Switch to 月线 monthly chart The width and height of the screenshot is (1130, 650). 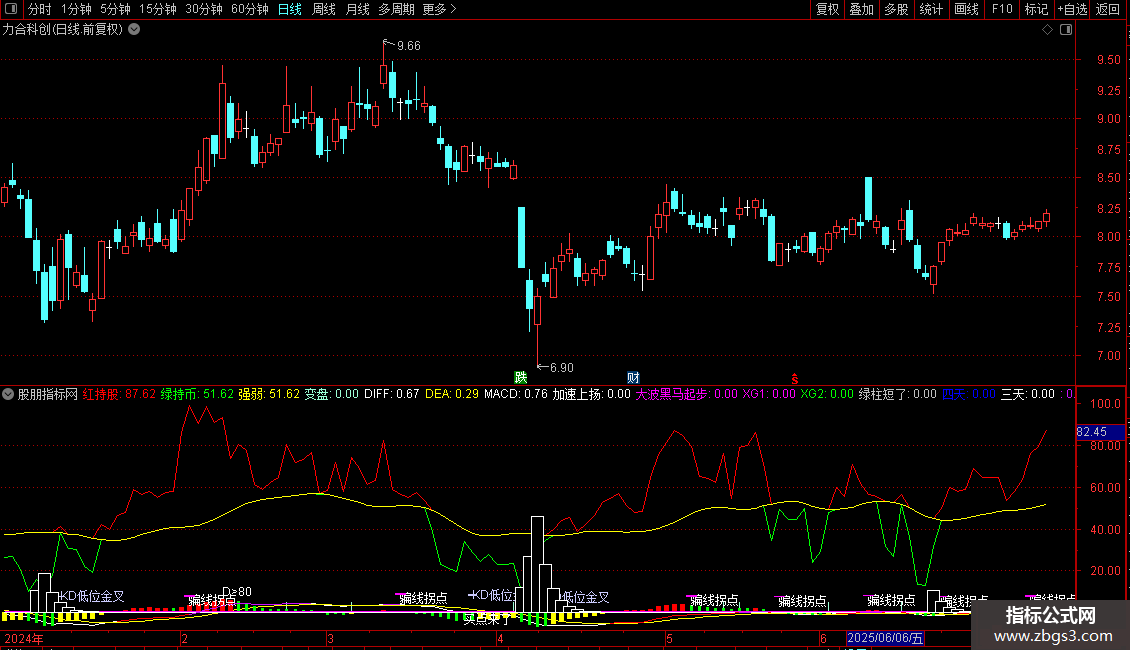357,9
